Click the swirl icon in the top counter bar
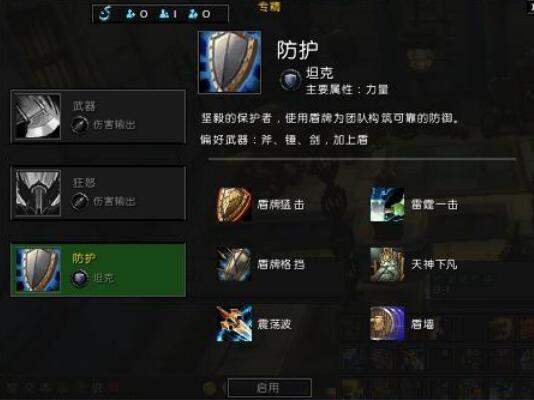The width and height of the screenshot is (534, 400). pos(105,14)
